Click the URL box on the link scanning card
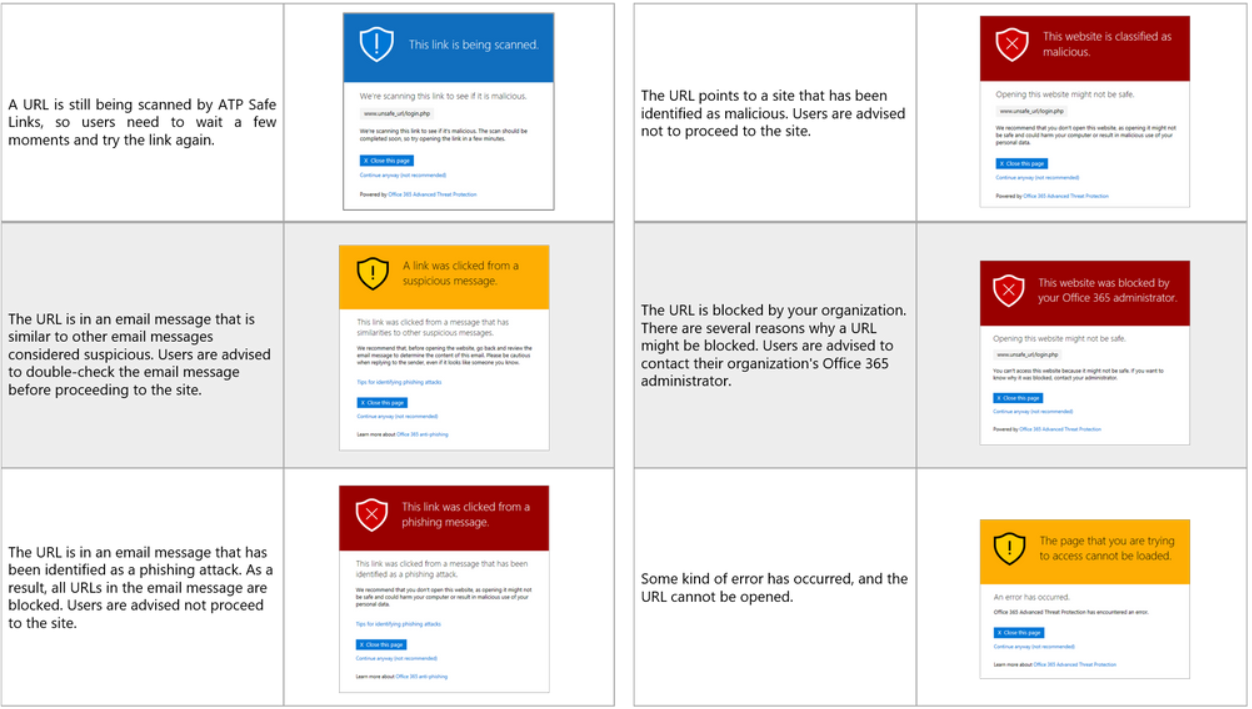Image resolution: width=1252 pixels, height=709 pixels. (x=397, y=114)
